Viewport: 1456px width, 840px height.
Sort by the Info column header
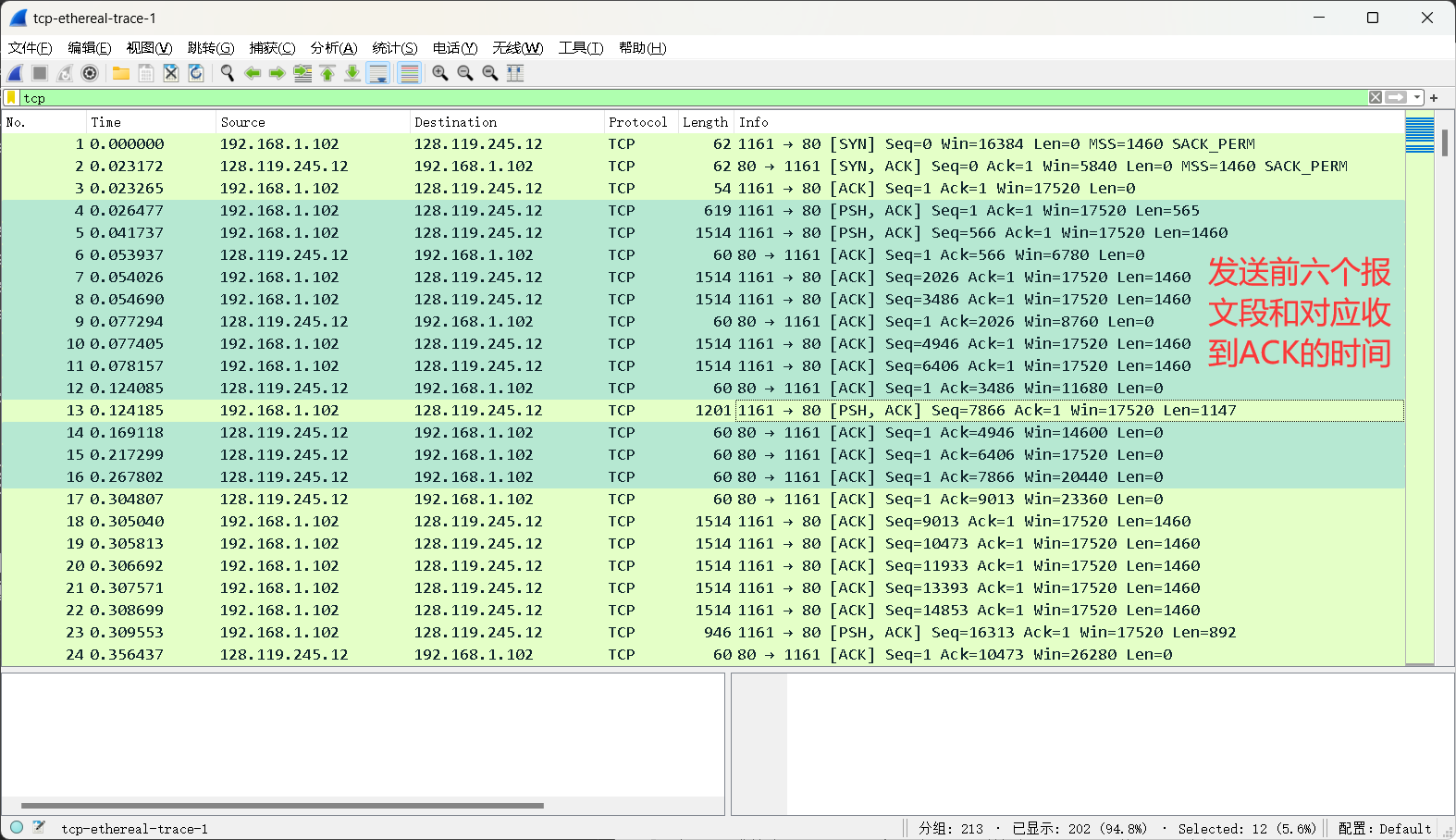1069,122
